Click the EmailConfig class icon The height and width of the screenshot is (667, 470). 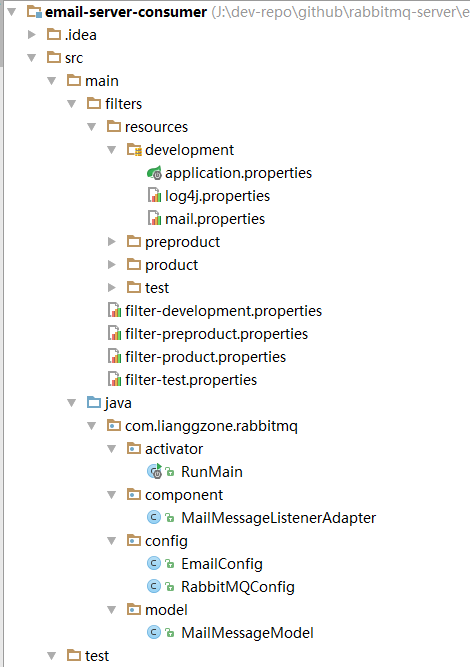coord(154,563)
